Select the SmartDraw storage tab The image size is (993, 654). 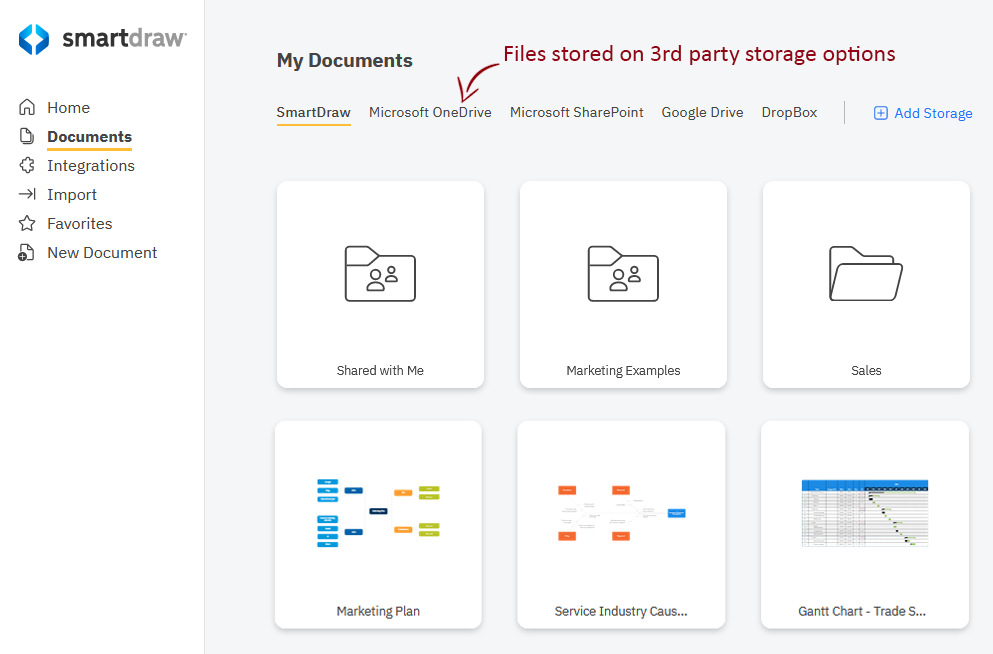pyautogui.click(x=313, y=113)
